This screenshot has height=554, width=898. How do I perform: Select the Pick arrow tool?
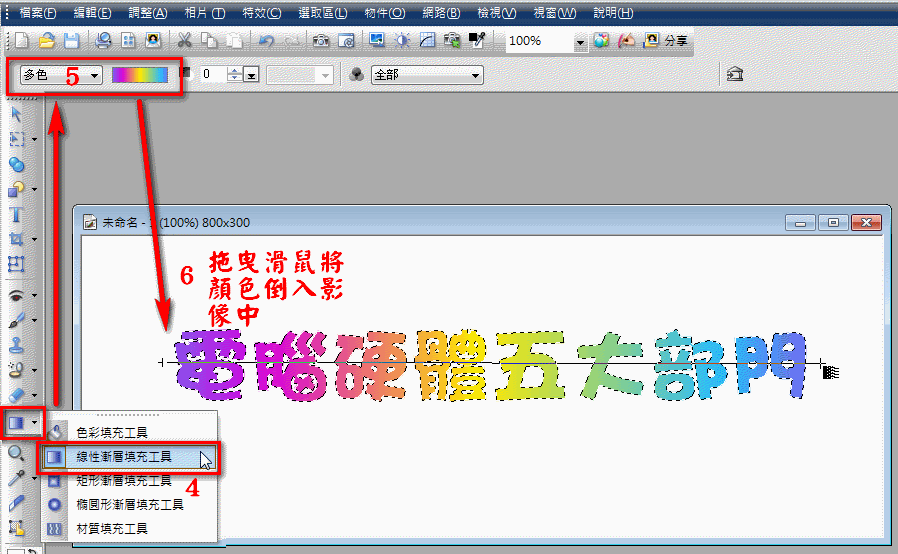pyautogui.click(x=16, y=113)
